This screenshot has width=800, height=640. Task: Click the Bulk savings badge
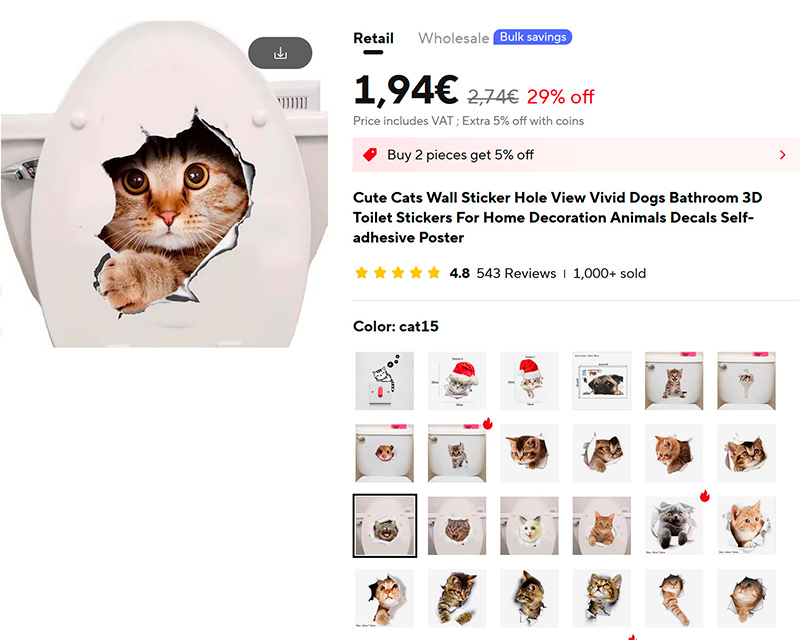[x=532, y=38]
